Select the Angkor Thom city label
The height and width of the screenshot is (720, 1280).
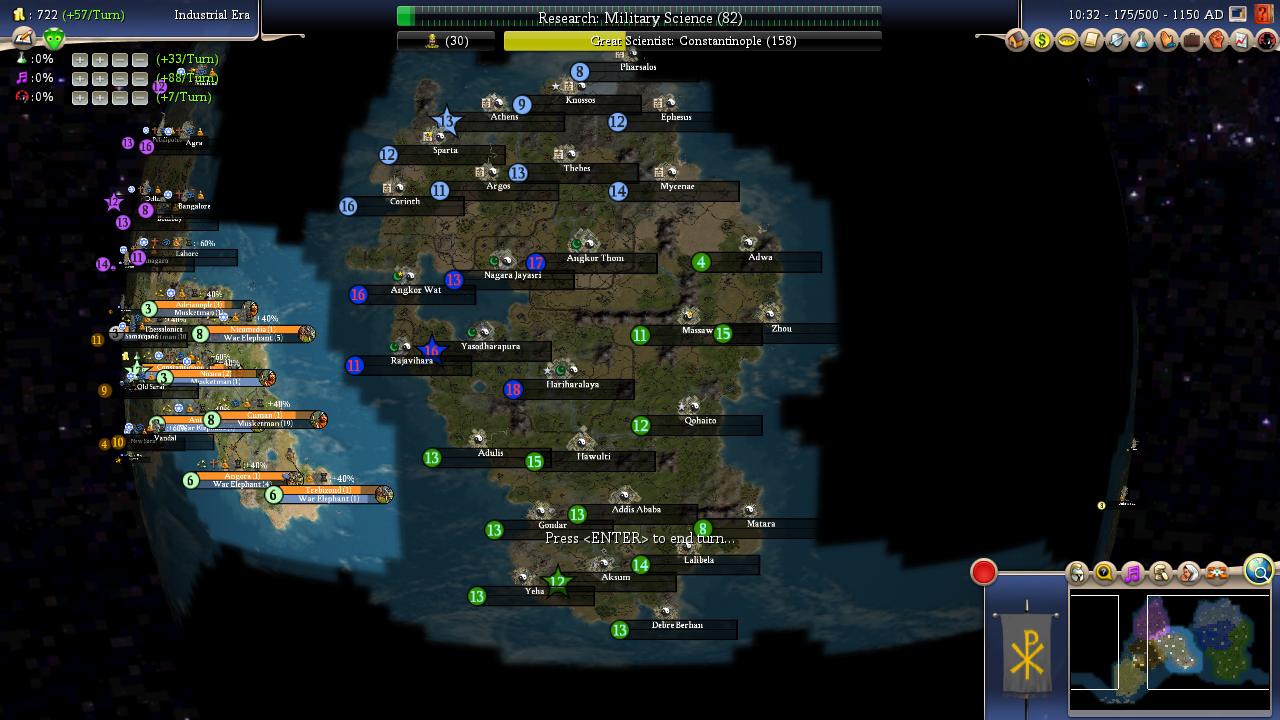click(x=595, y=259)
